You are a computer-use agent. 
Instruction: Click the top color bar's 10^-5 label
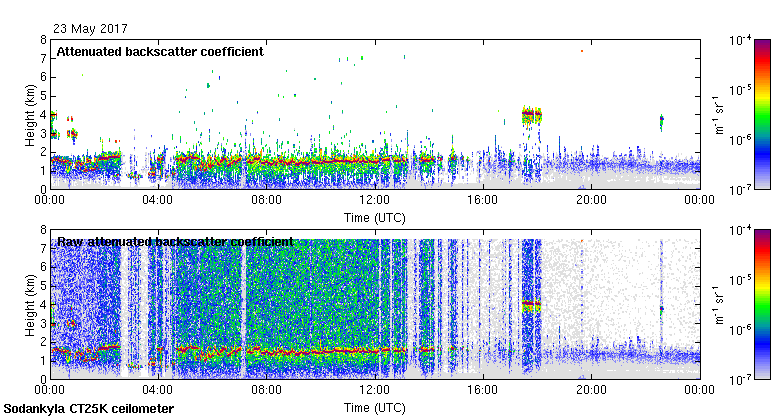(740, 90)
